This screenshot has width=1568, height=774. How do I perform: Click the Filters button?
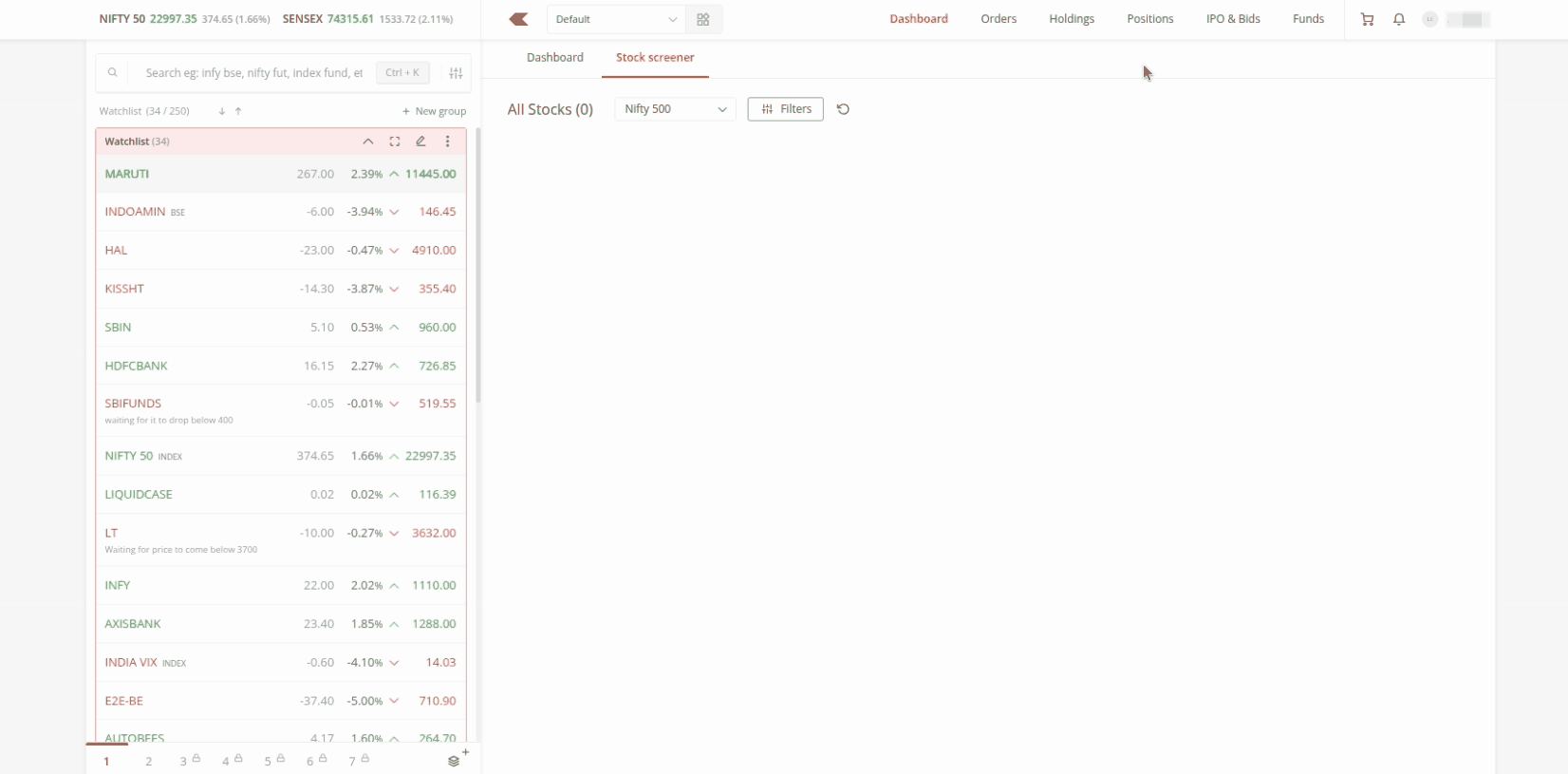pyautogui.click(x=786, y=109)
